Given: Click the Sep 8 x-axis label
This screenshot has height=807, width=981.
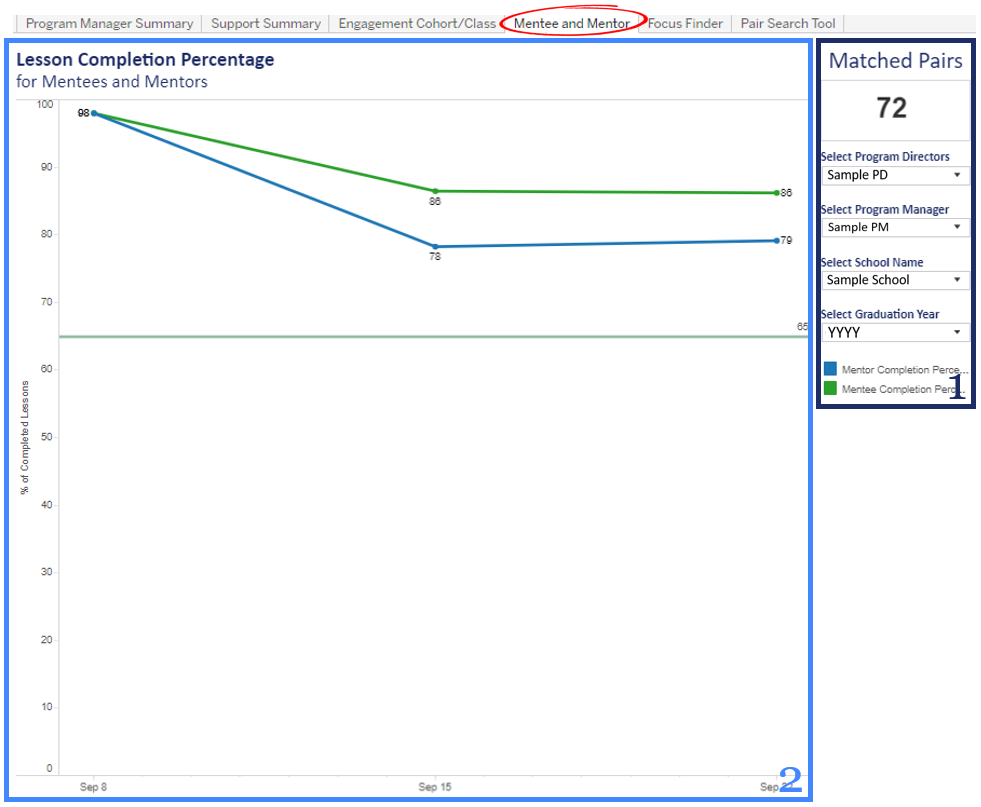Looking at the screenshot, I should pyautogui.click(x=93, y=787).
